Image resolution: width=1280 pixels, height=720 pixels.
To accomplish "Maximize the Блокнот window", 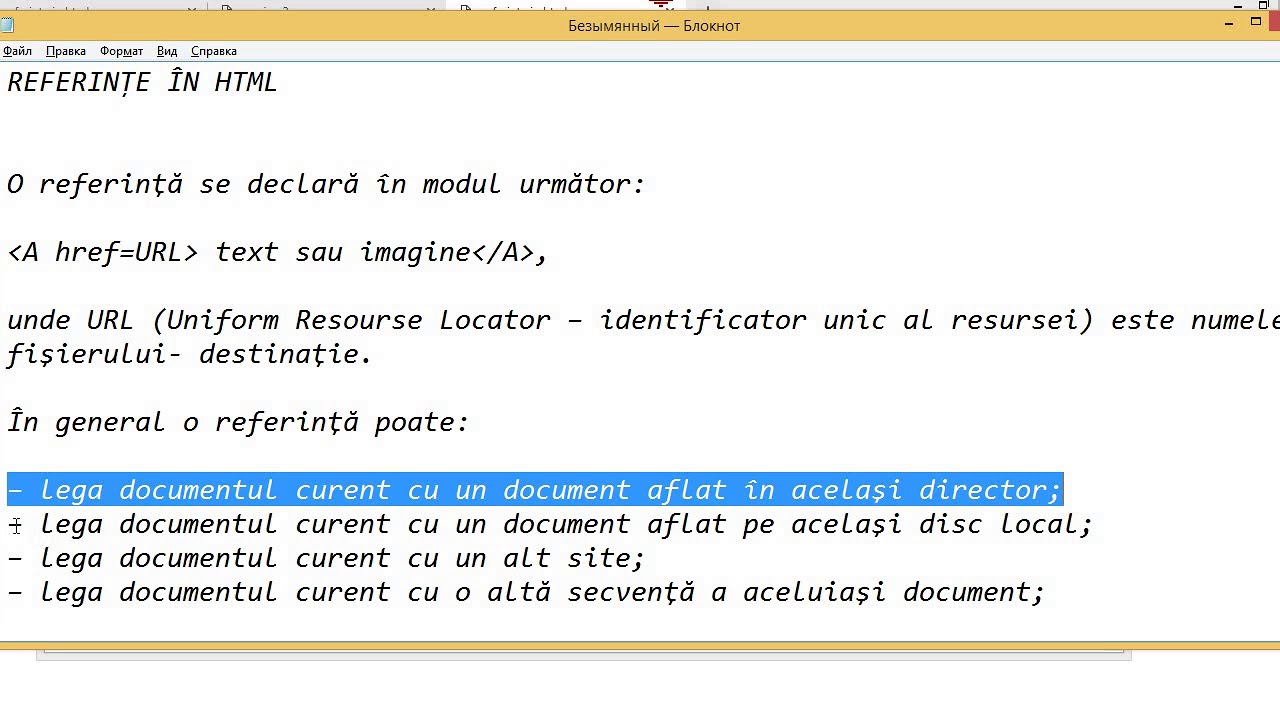I will pyautogui.click(x=1257, y=21).
